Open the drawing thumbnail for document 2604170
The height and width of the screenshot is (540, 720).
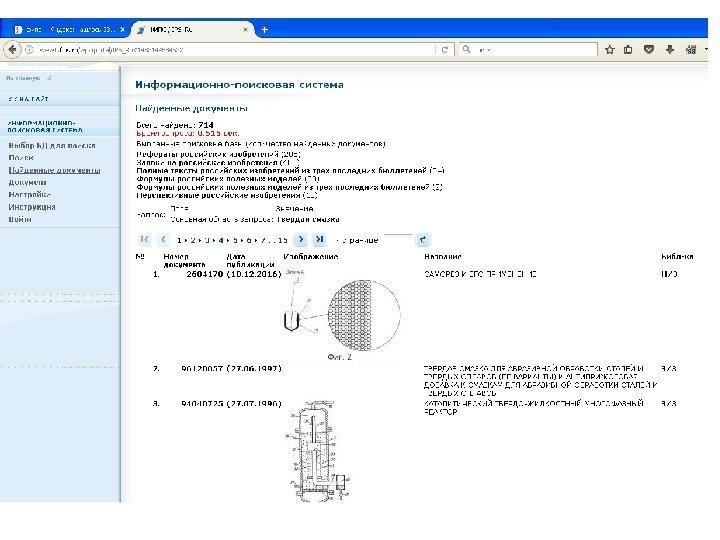pos(342,316)
